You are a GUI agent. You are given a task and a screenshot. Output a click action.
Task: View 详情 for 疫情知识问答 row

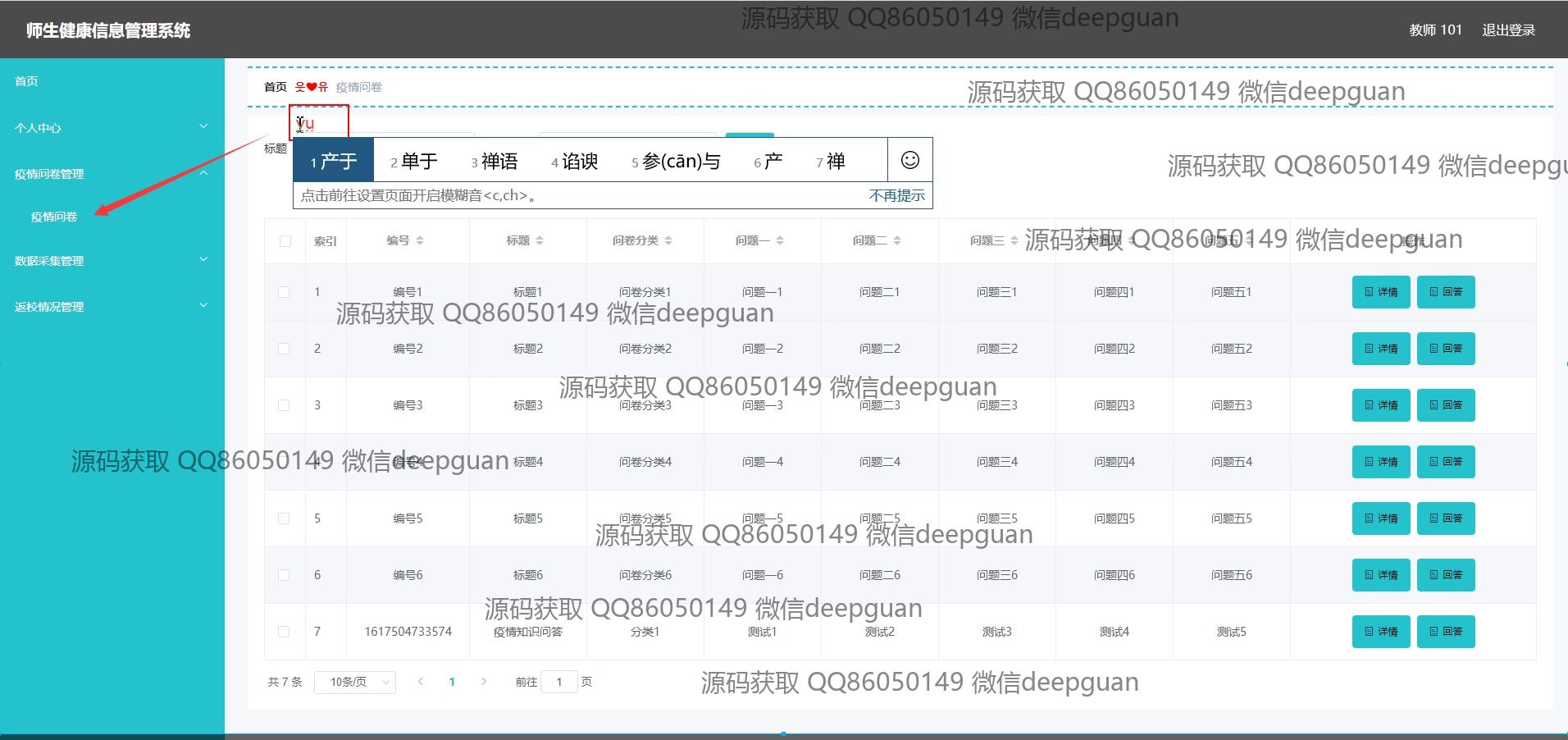1381,632
